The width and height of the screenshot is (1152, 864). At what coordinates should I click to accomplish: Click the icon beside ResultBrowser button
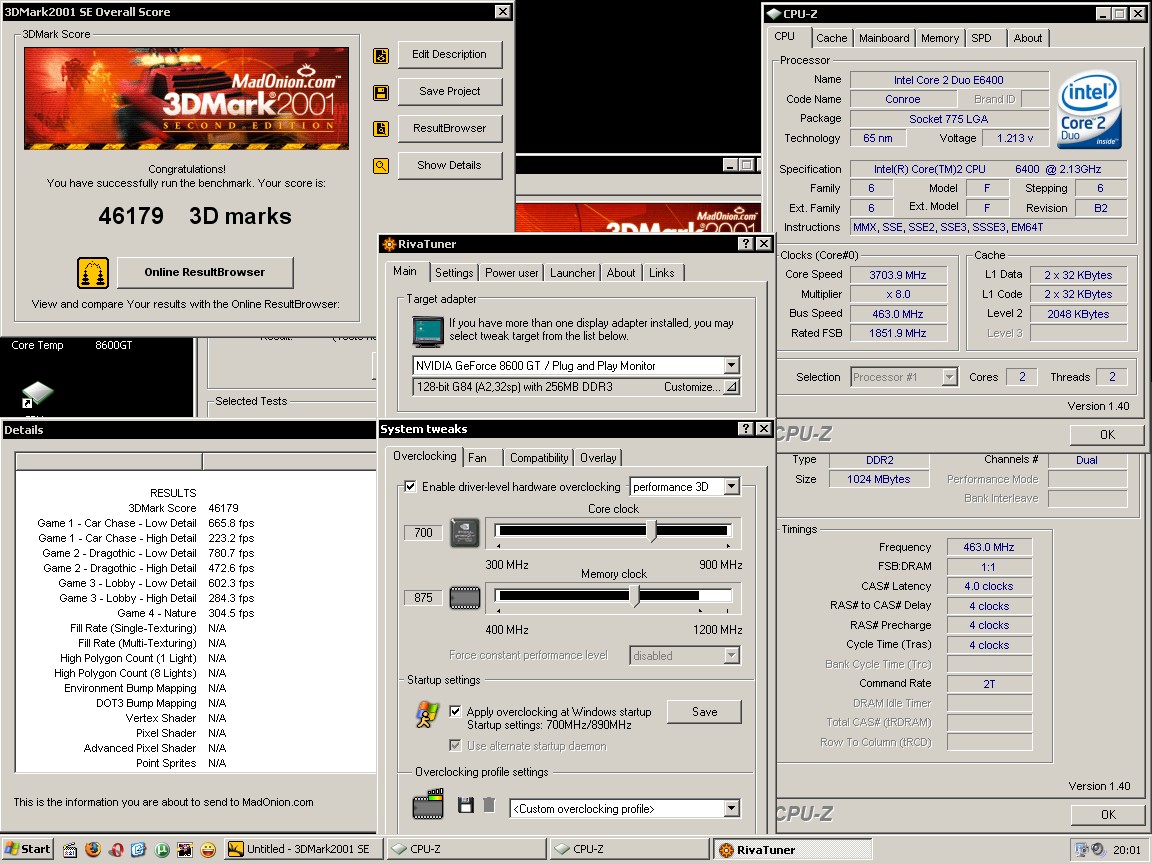coord(381,129)
